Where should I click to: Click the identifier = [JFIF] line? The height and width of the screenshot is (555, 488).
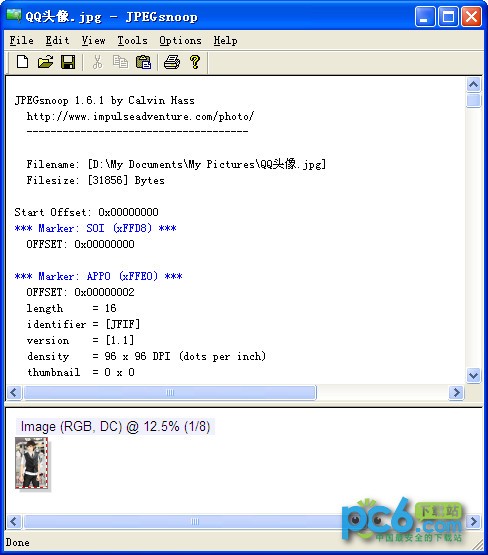click(x=83, y=324)
